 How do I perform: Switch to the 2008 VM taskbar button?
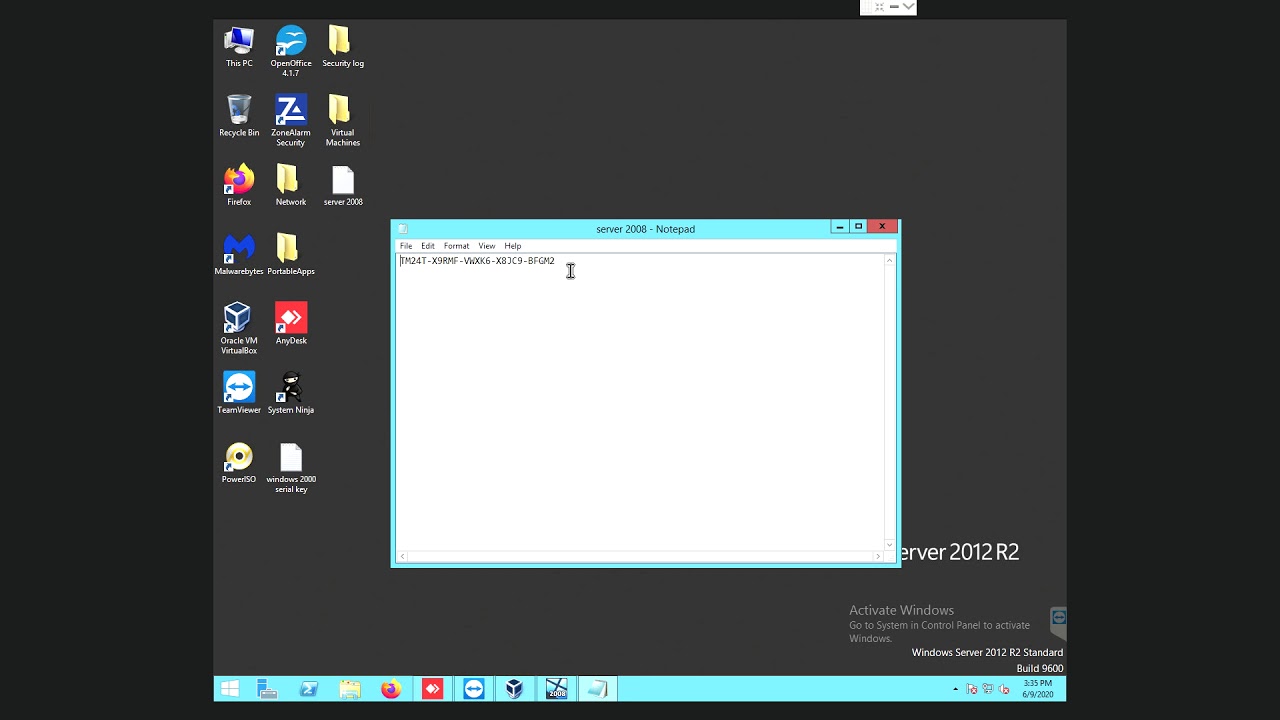(556, 689)
